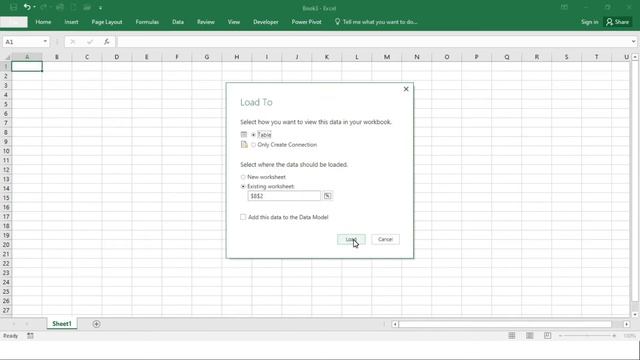Image resolution: width=640 pixels, height=360 pixels.
Task: Click vertical scrollbar up arrow
Action: point(635,57)
